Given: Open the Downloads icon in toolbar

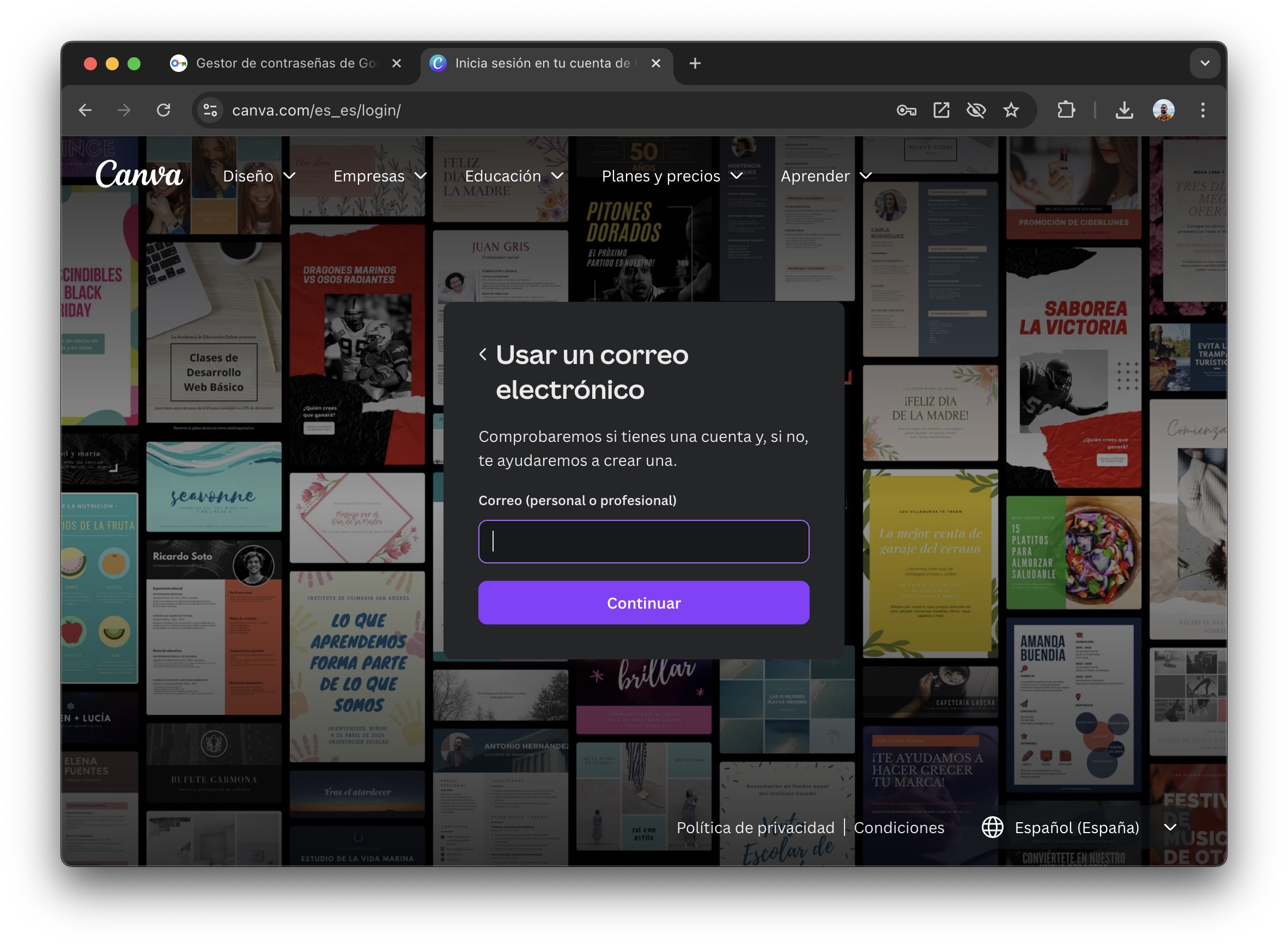Looking at the screenshot, I should 1125,110.
